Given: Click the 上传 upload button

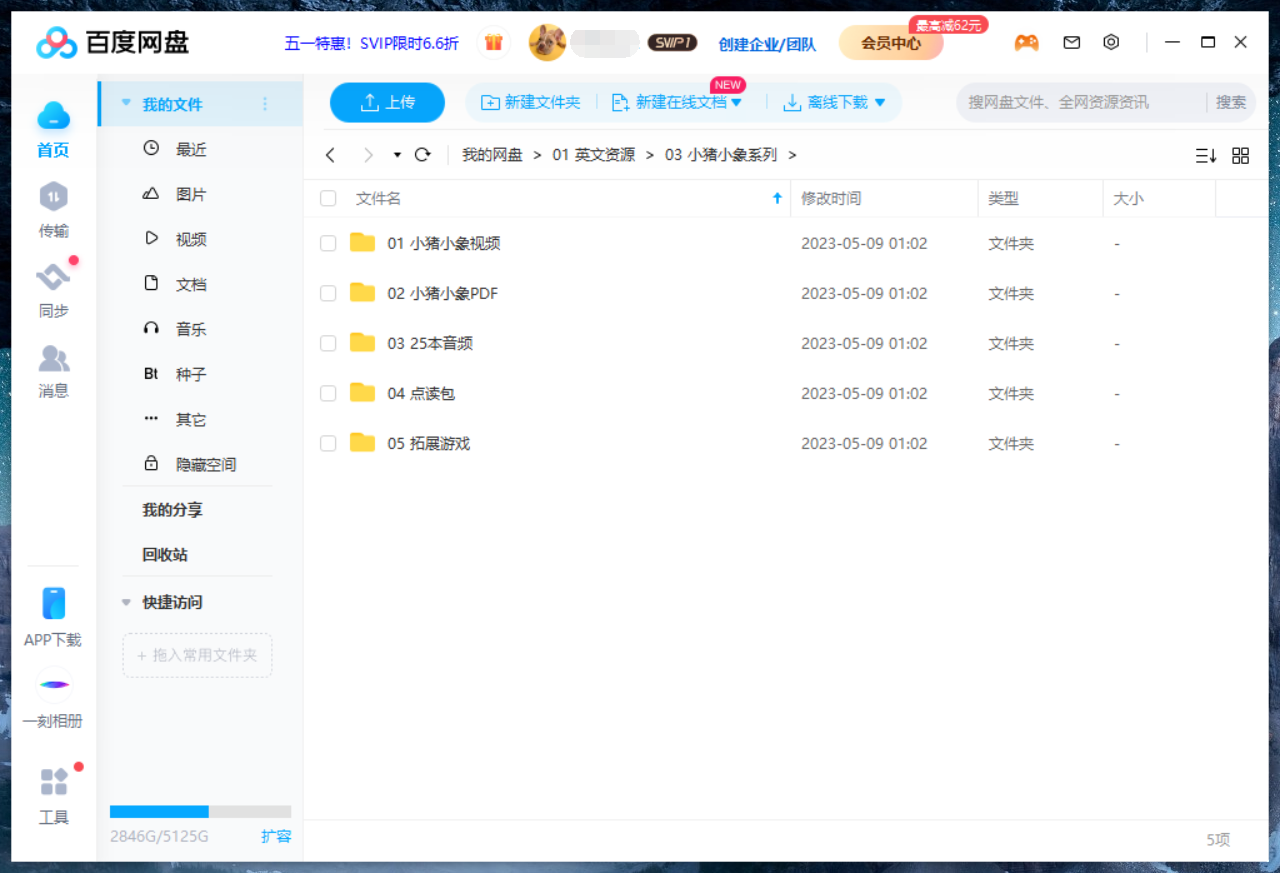Looking at the screenshot, I should [387, 102].
